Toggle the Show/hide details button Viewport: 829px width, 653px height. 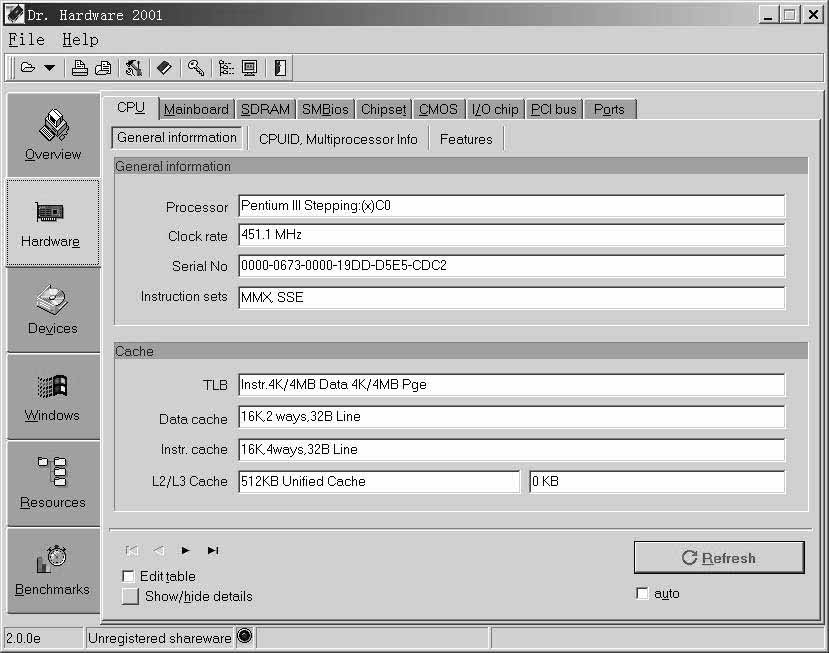point(130,596)
